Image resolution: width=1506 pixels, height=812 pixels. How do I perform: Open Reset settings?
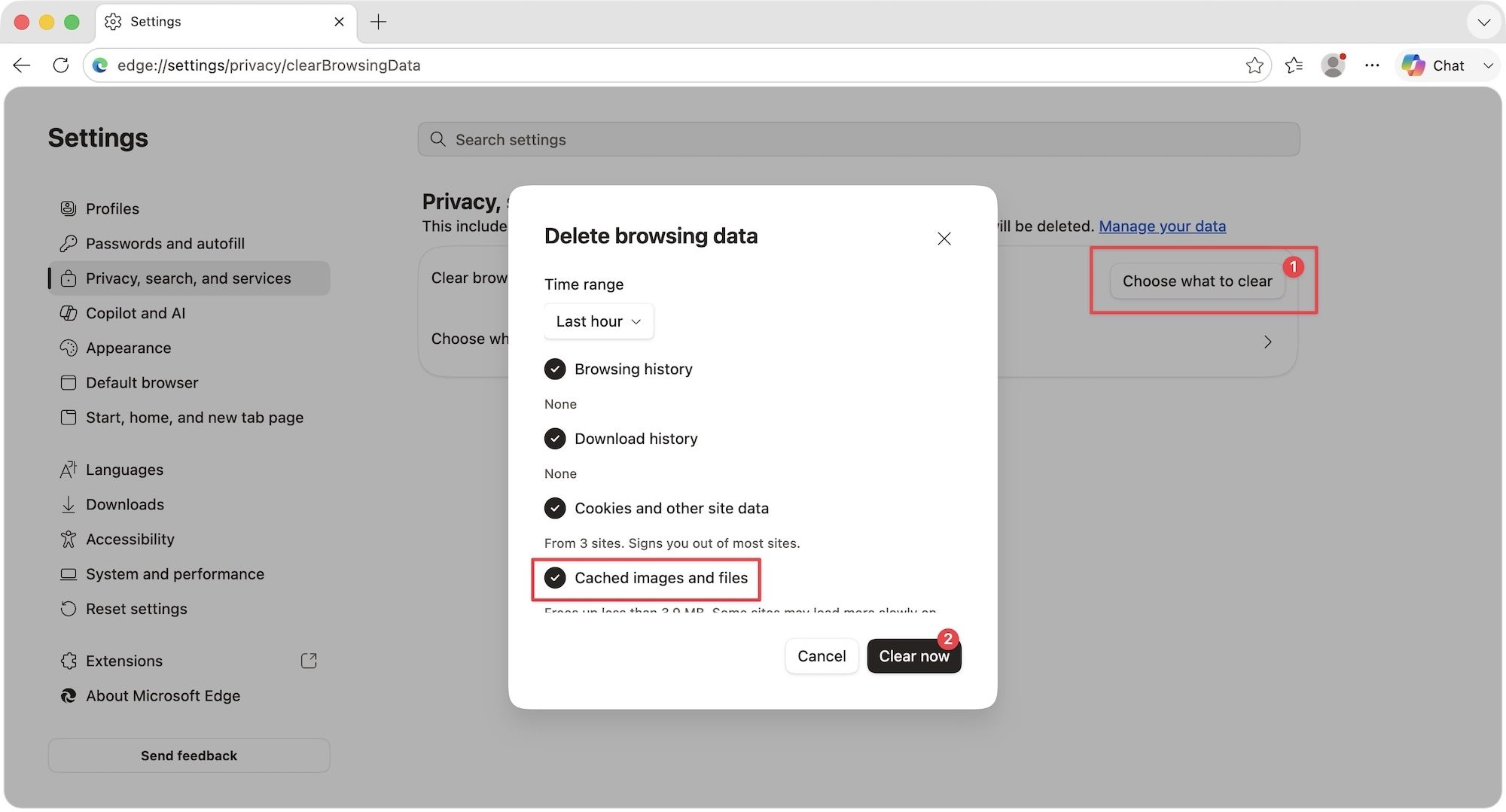point(189,608)
